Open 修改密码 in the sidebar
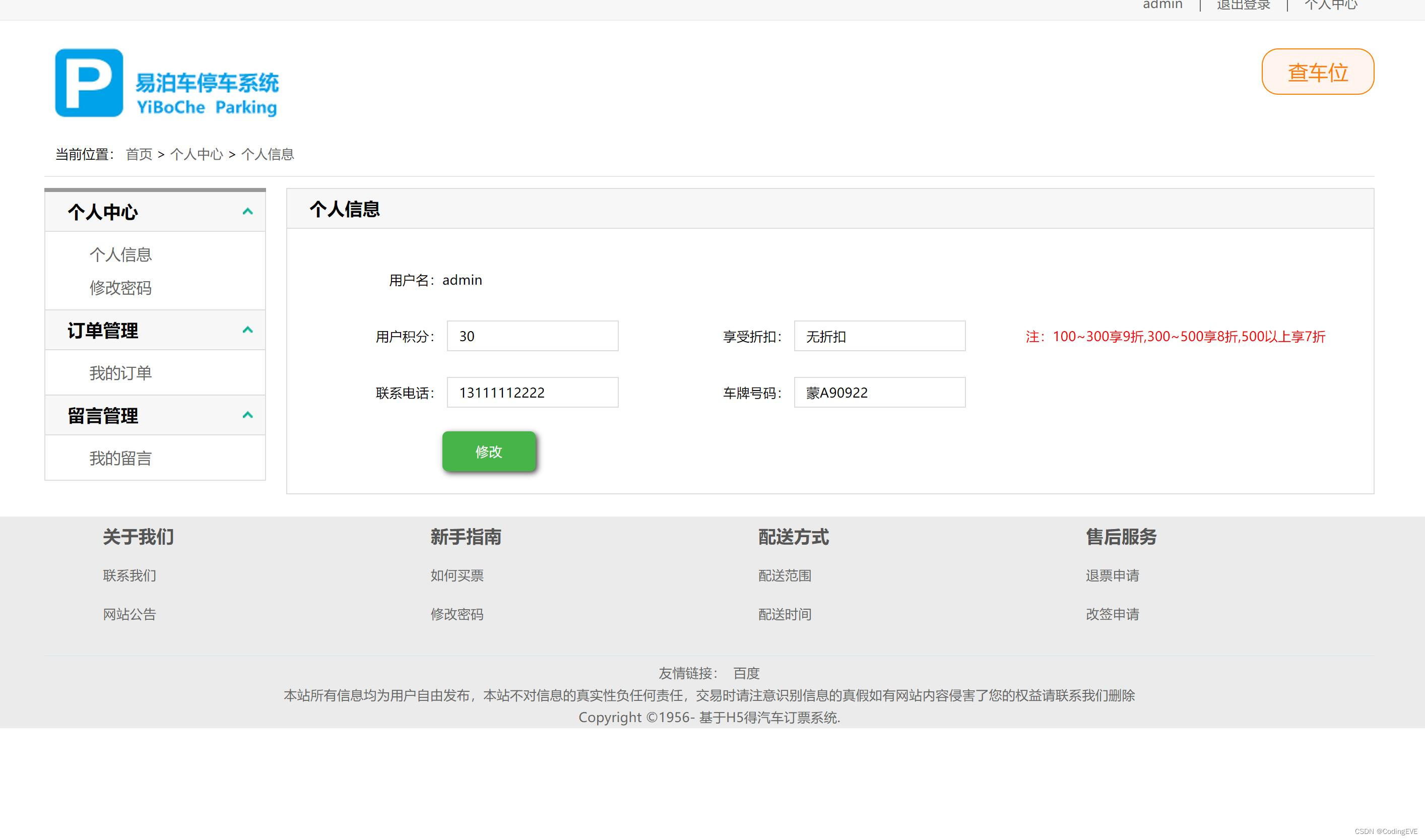This screenshot has height=840, width=1425. click(x=120, y=288)
